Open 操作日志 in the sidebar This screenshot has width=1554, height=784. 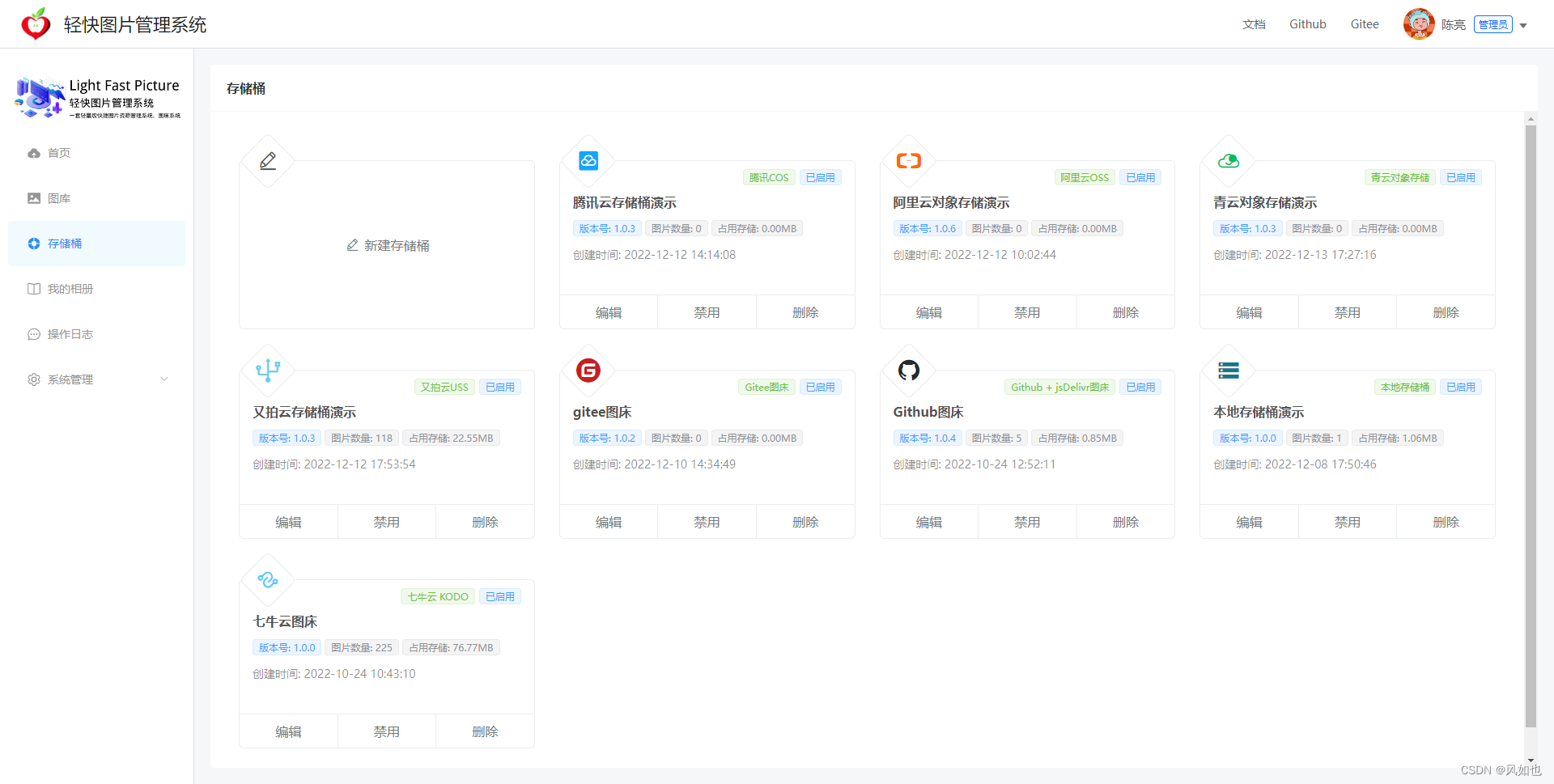97,334
